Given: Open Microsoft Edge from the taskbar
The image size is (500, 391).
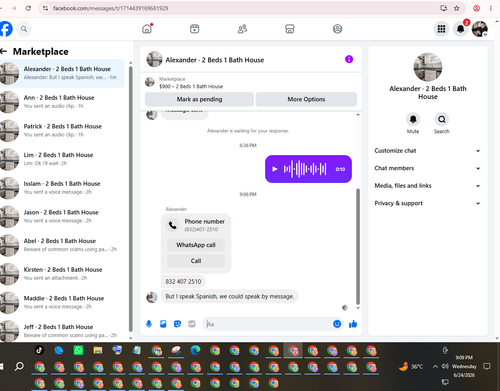Looking at the screenshot, I should 195,350.
